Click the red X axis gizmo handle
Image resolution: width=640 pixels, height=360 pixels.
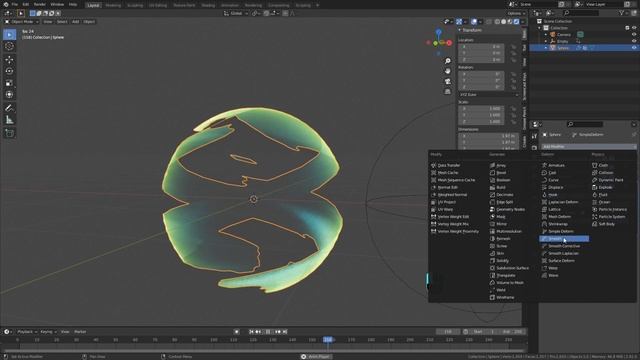[x=449, y=42]
